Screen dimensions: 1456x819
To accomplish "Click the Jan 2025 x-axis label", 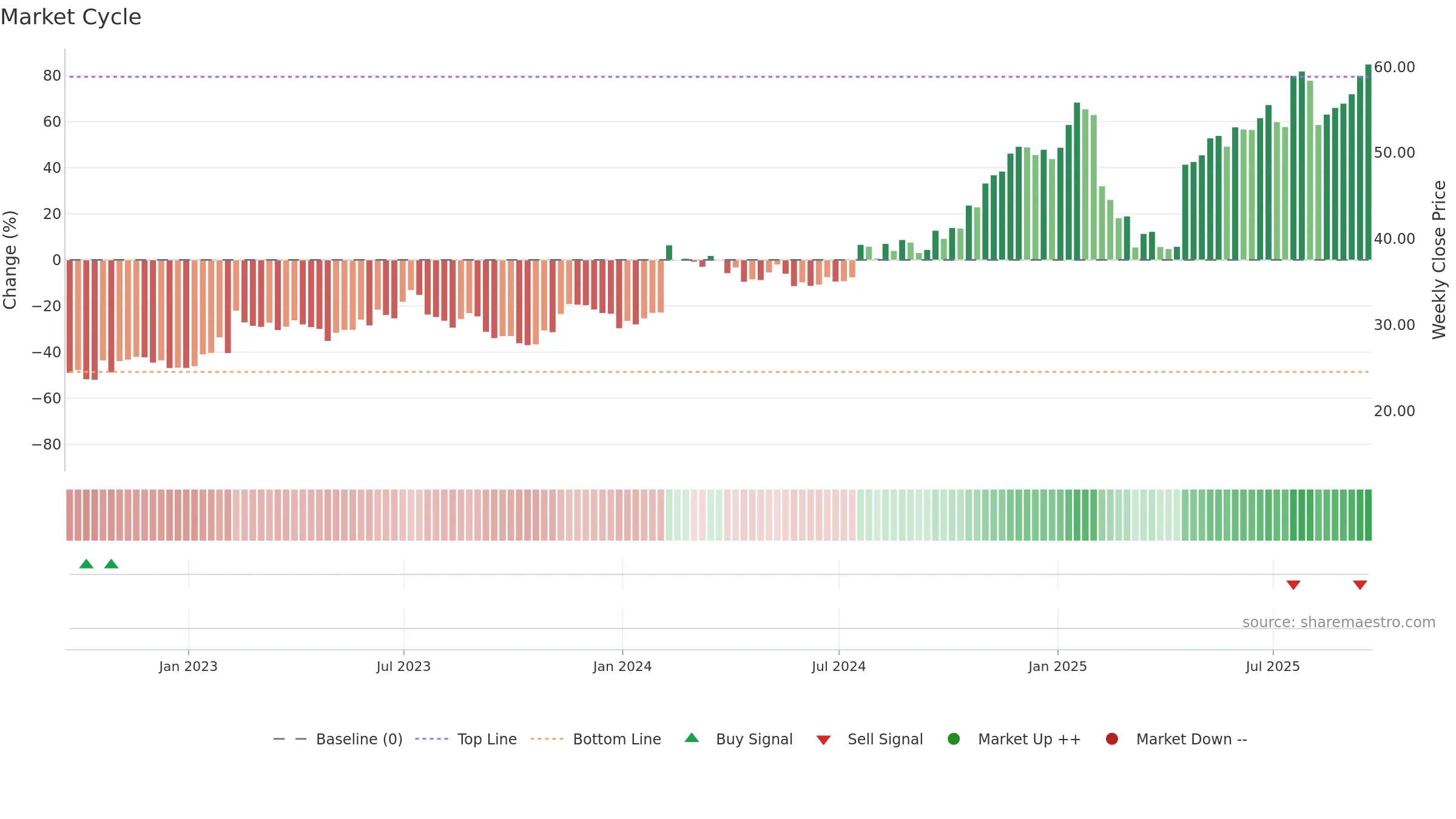I will click(1057, 667).
